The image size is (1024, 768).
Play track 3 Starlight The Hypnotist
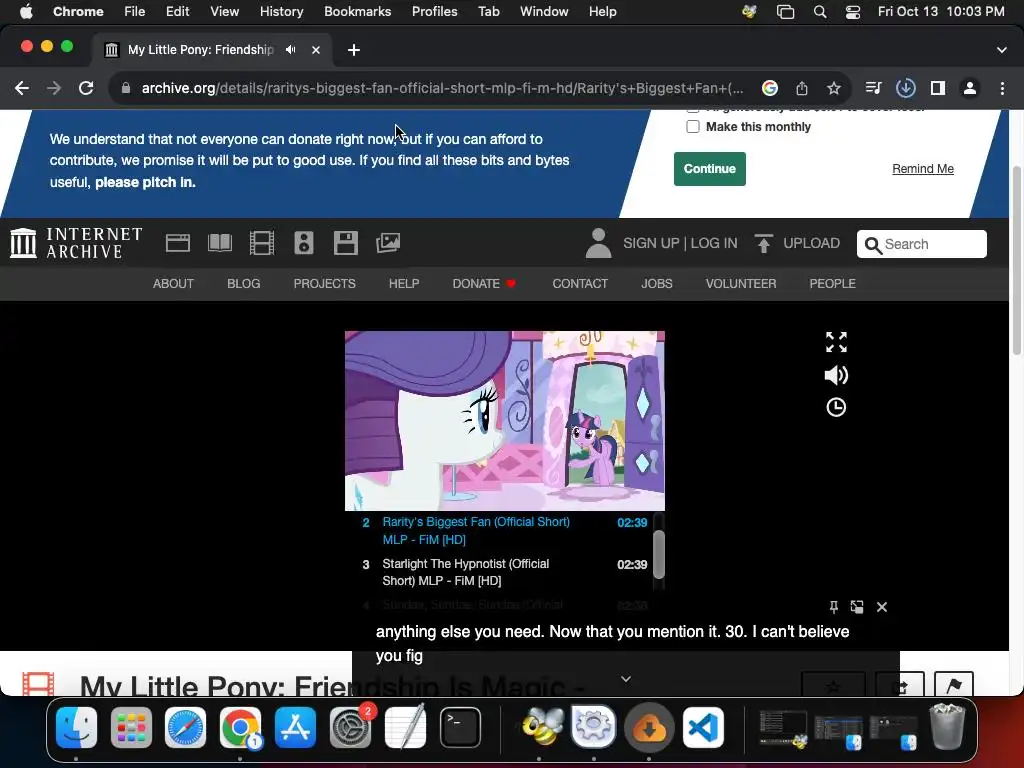[x=504, y=572]
